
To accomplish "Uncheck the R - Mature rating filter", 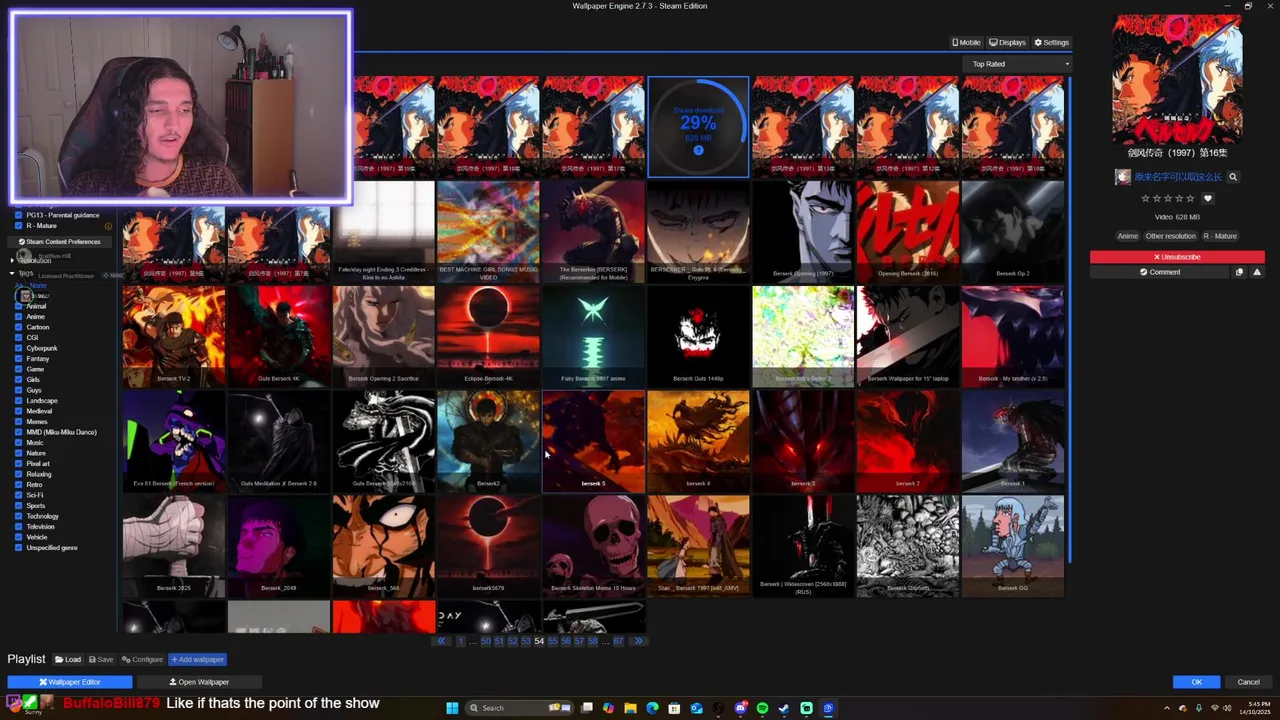I will pyautogui.click(x=18, y=226).
